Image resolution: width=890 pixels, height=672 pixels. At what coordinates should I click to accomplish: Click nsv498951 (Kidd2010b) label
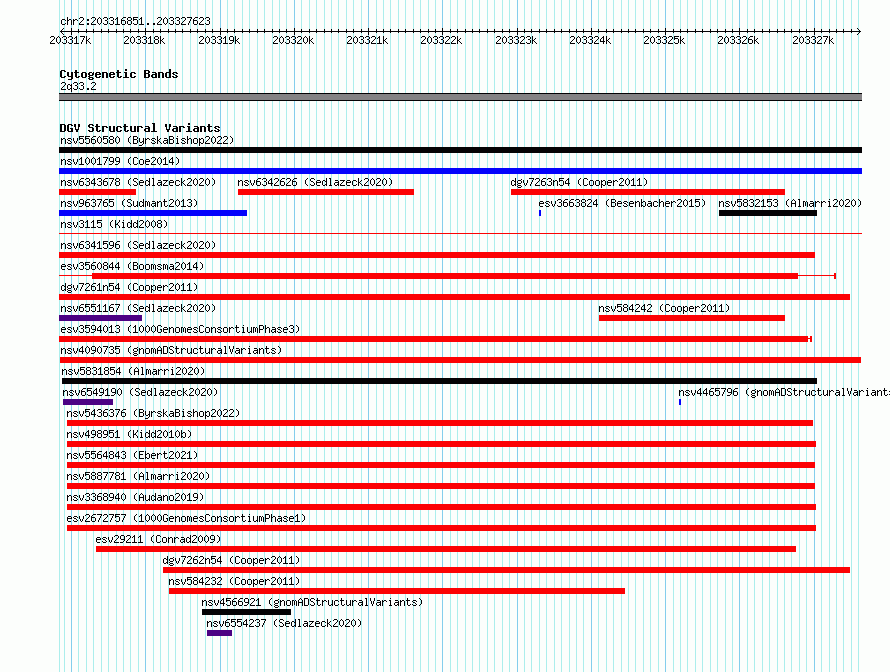pyautogui.click(x=129, y=434)
